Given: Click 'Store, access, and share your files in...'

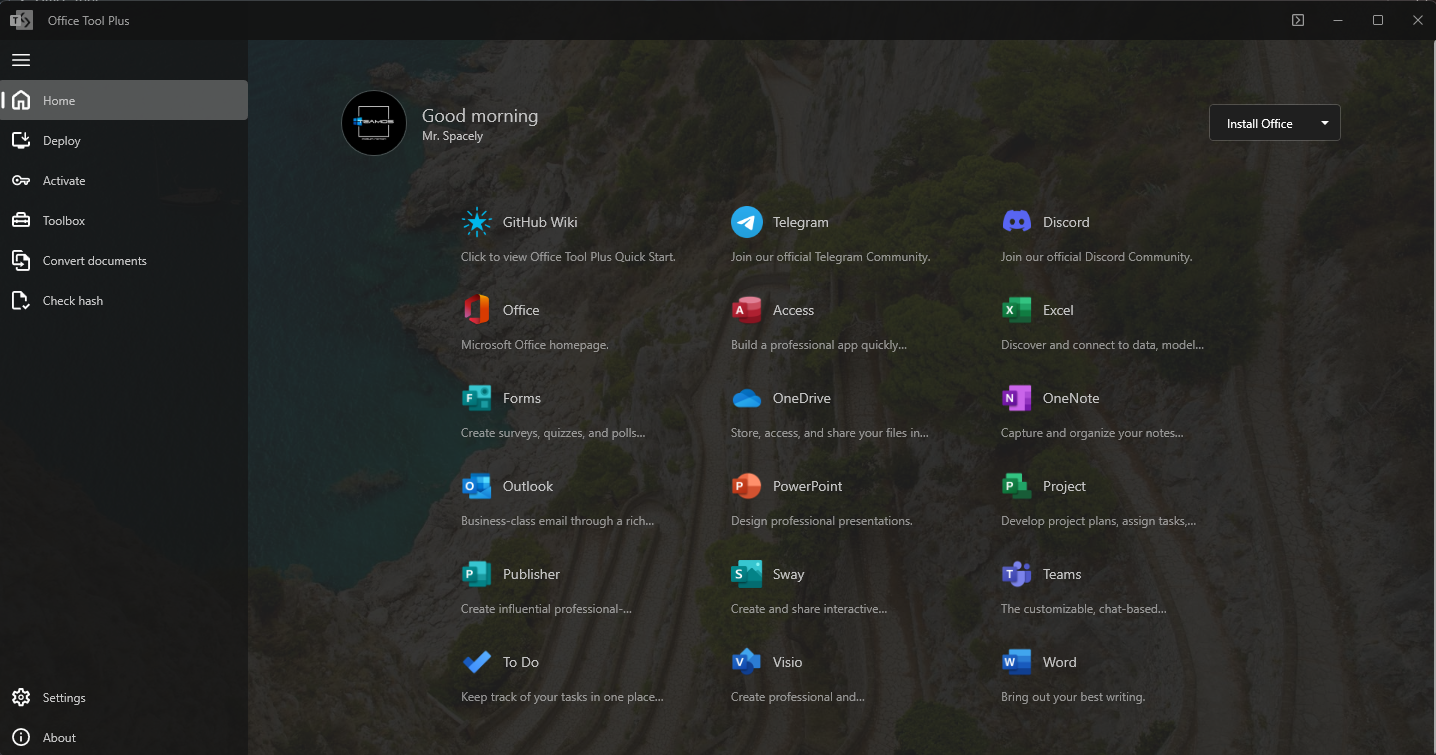Looking at the screenshot, I should (x=830, y=433).
